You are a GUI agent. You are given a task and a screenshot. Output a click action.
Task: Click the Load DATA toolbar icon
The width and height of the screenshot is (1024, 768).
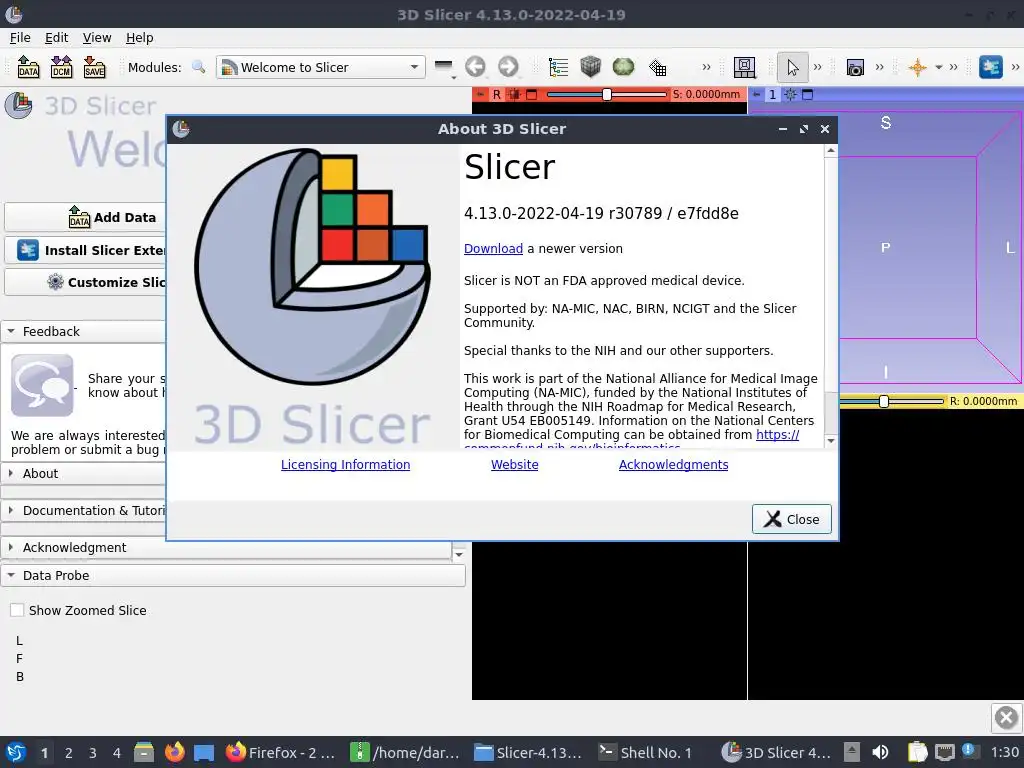28,67
